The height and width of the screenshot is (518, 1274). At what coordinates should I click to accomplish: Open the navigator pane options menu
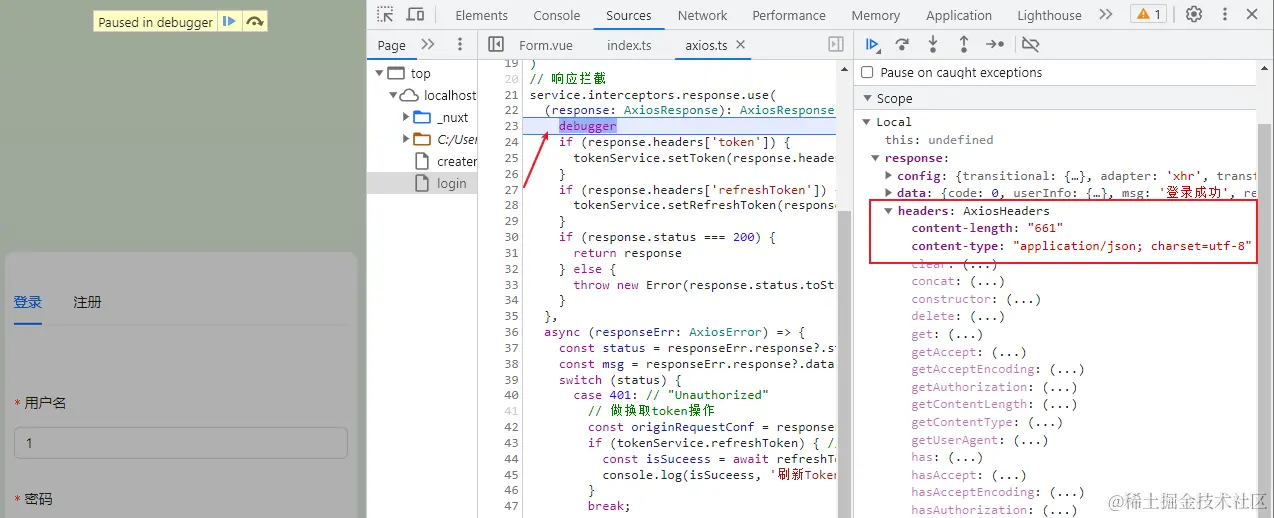tap(460, 44)
